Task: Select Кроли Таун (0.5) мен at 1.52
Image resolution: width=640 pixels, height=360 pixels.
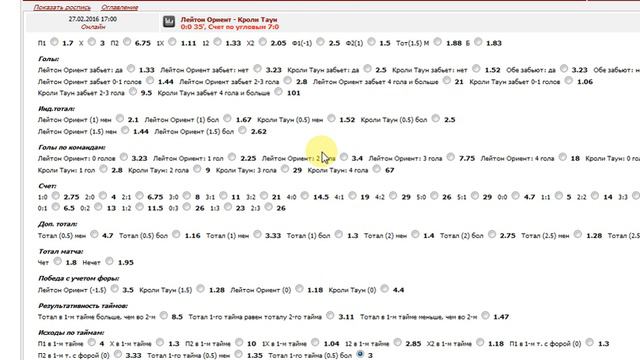Action: pos(331,118)
